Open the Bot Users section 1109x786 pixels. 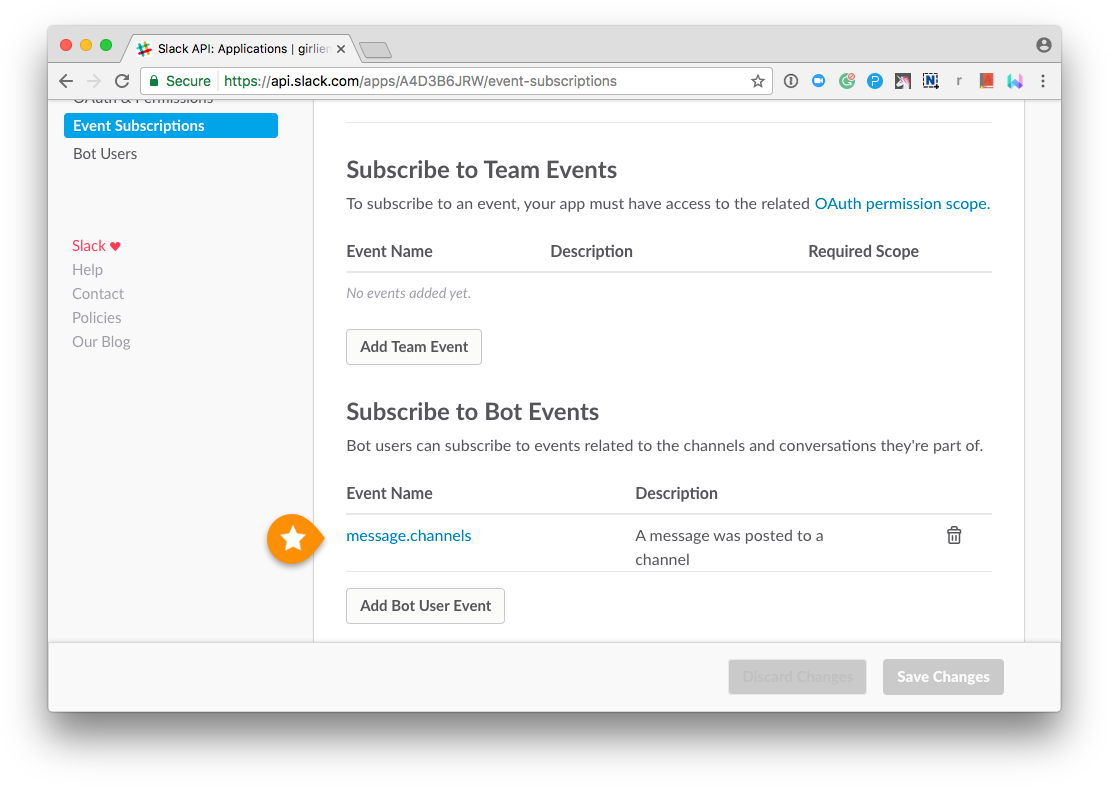pos(104,153)
